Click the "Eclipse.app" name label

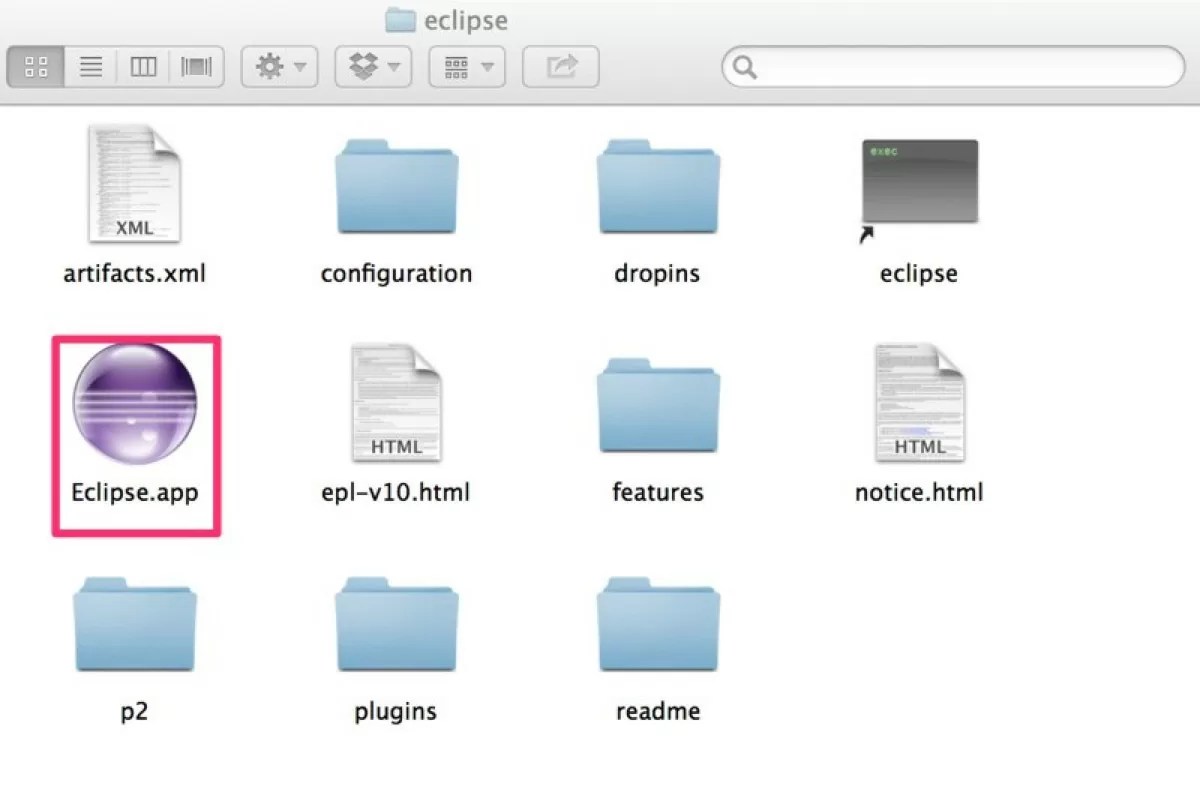pyautogui.click(x=135, y=493)
